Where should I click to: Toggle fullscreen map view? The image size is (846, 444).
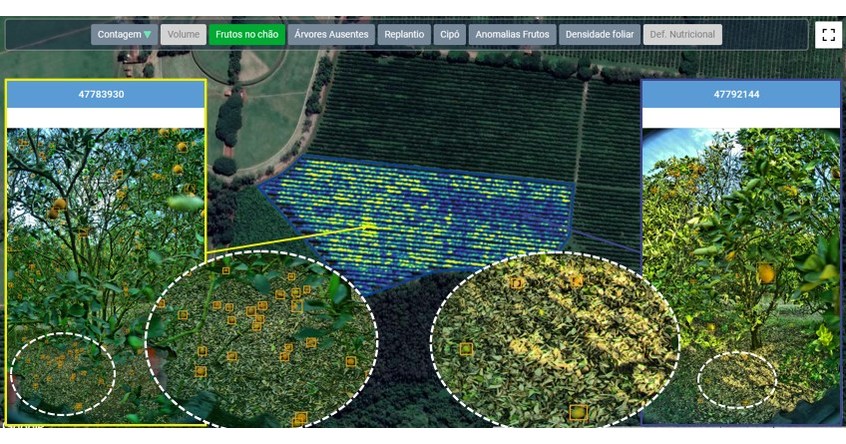(x=828, y=35)
